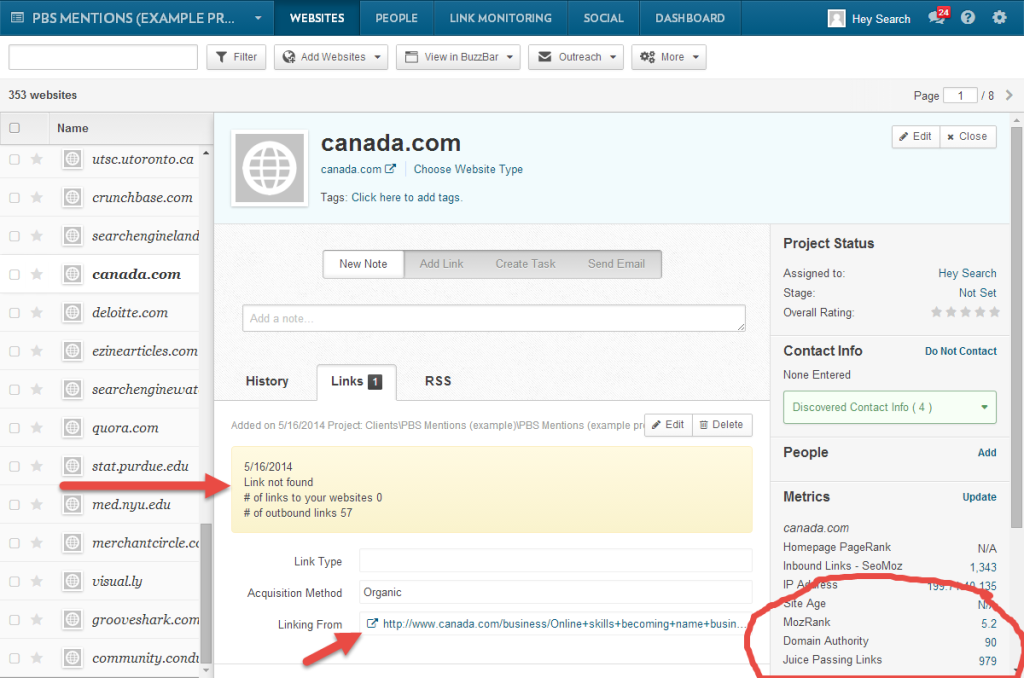The image size is (1024, 678).
Task: Check the crunchbase.com checkbox
Action: coord(14,197)
